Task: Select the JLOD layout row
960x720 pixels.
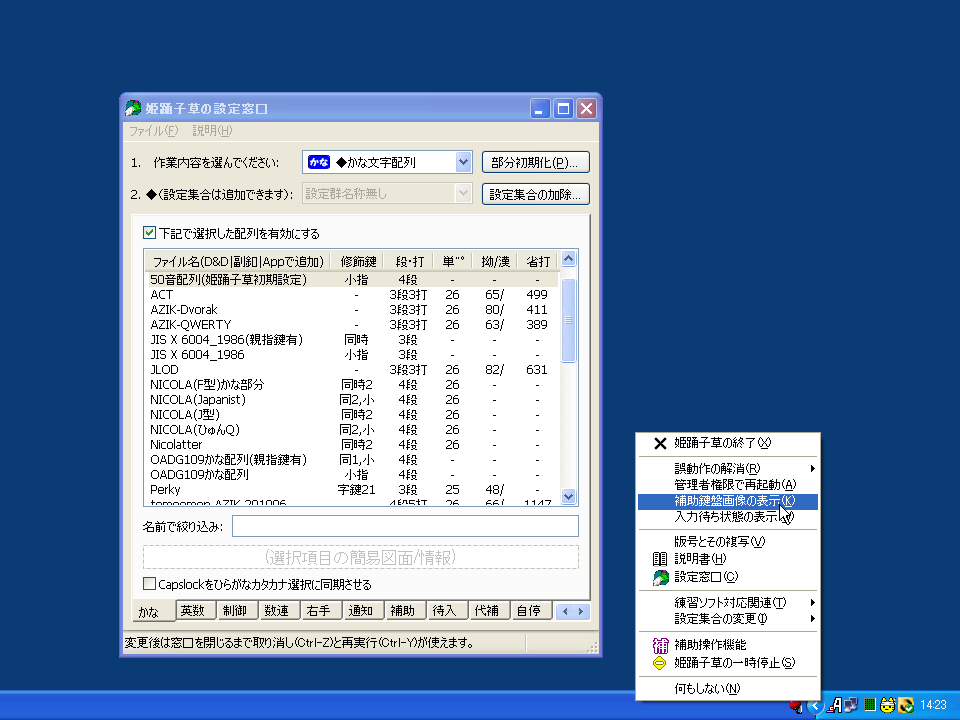Action: pos(352,370)
